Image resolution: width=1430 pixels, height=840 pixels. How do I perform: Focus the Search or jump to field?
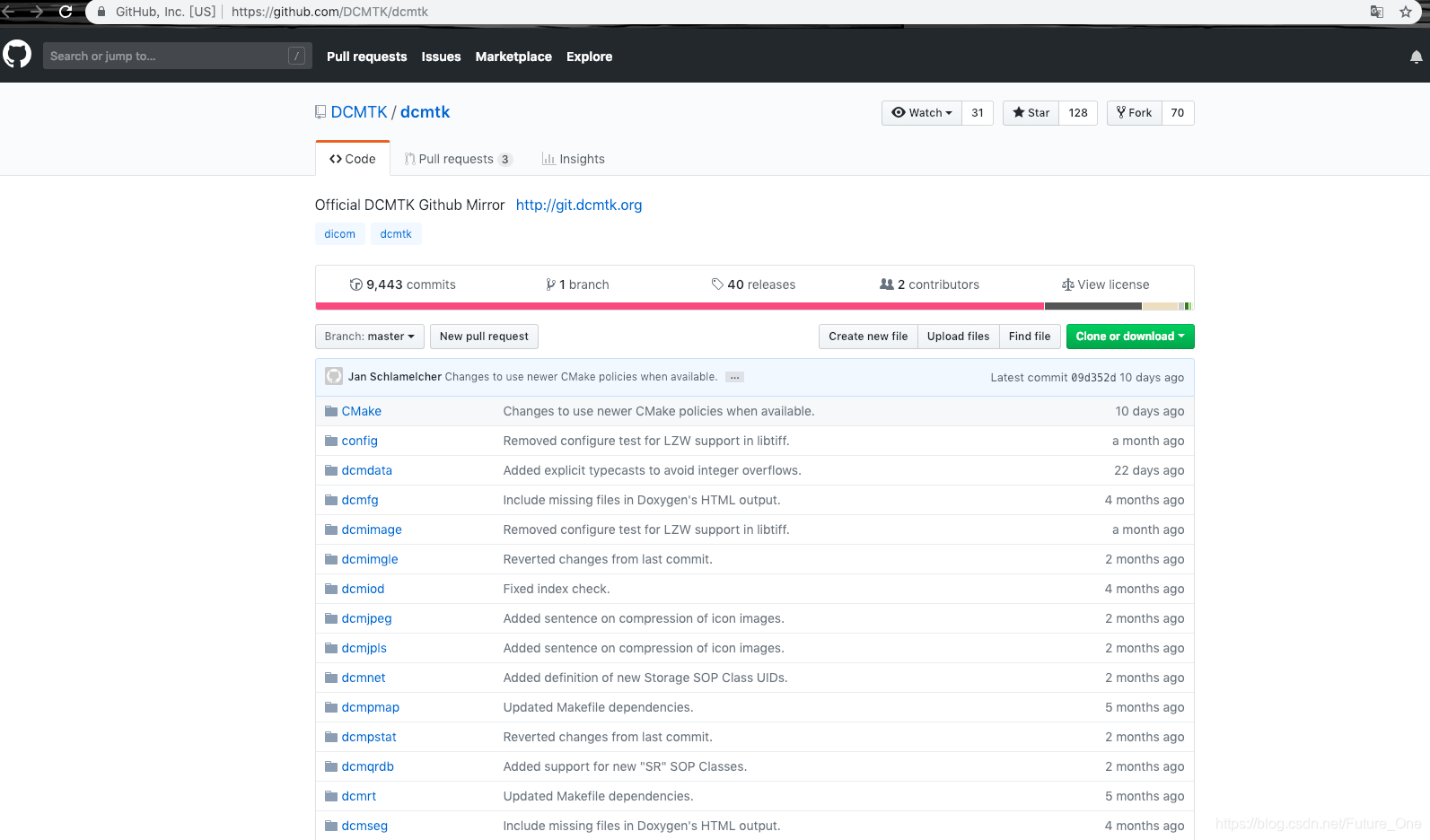tap(178, 56)
